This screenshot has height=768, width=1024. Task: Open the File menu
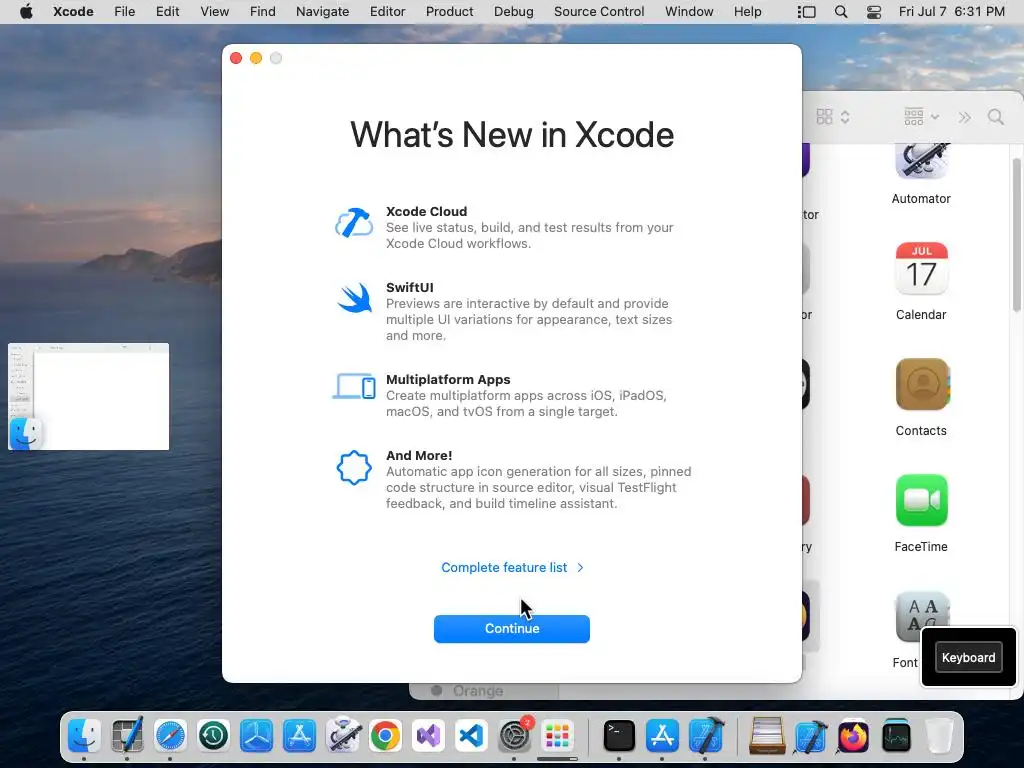pyautogui.click(x=124, y=12)
